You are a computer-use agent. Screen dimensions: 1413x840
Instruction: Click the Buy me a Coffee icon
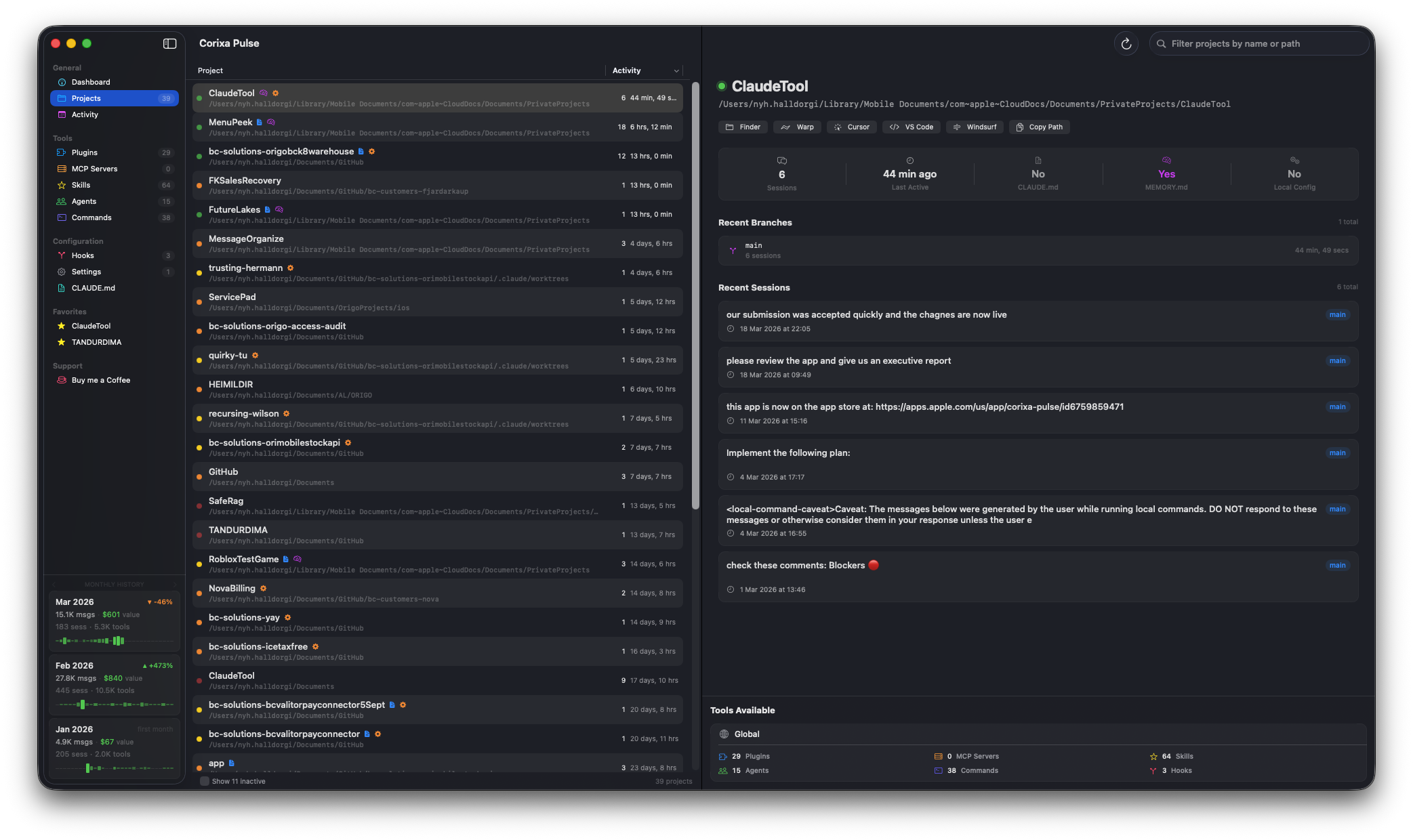click(61, 380)
